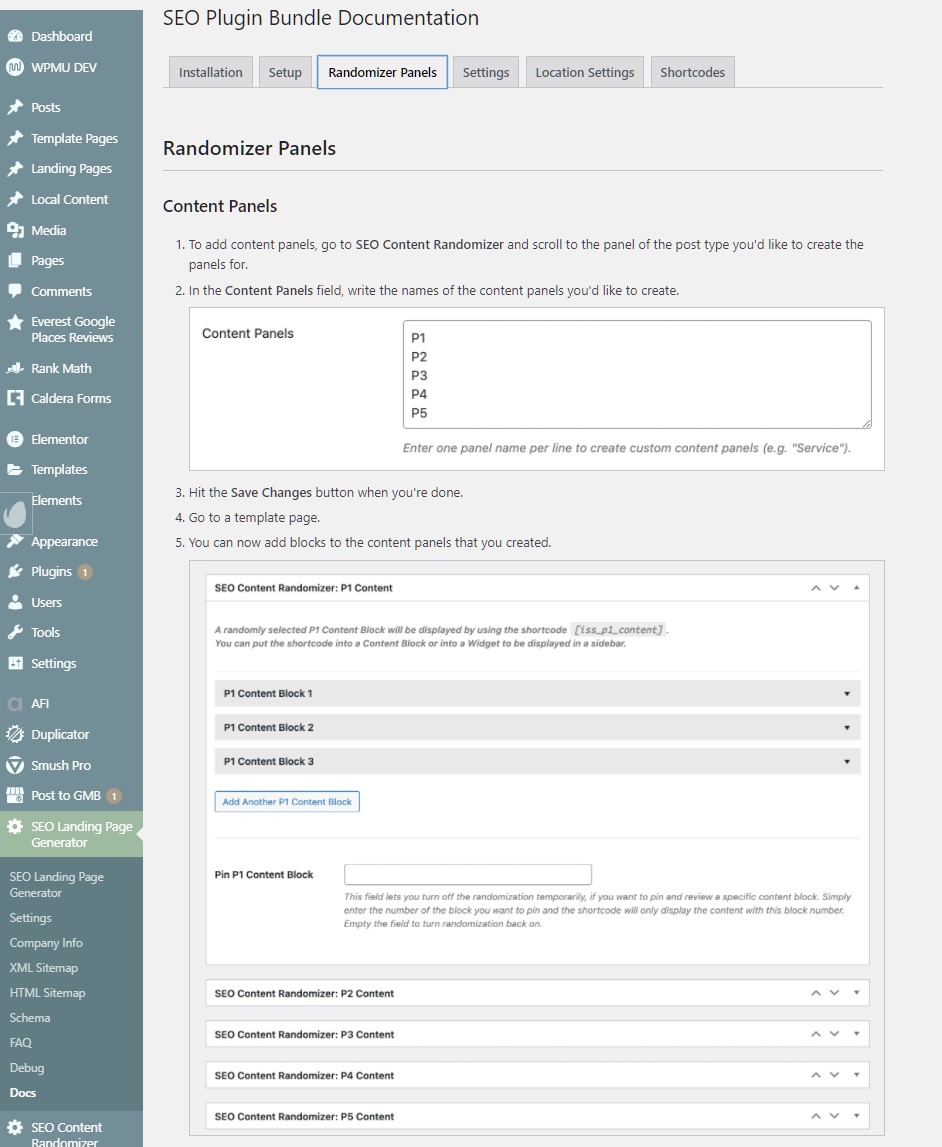Open the Installation tab
This screenshot has height=1147, width=942.
point(211,72)
